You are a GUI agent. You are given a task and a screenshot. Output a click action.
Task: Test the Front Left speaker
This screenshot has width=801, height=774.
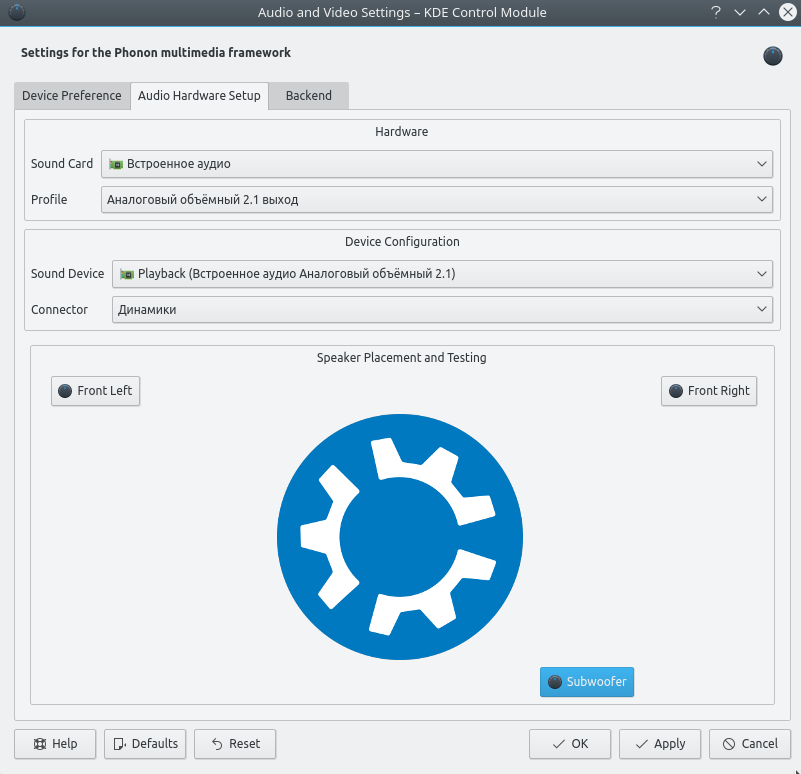pyautogui.click(x=96, y=391)
